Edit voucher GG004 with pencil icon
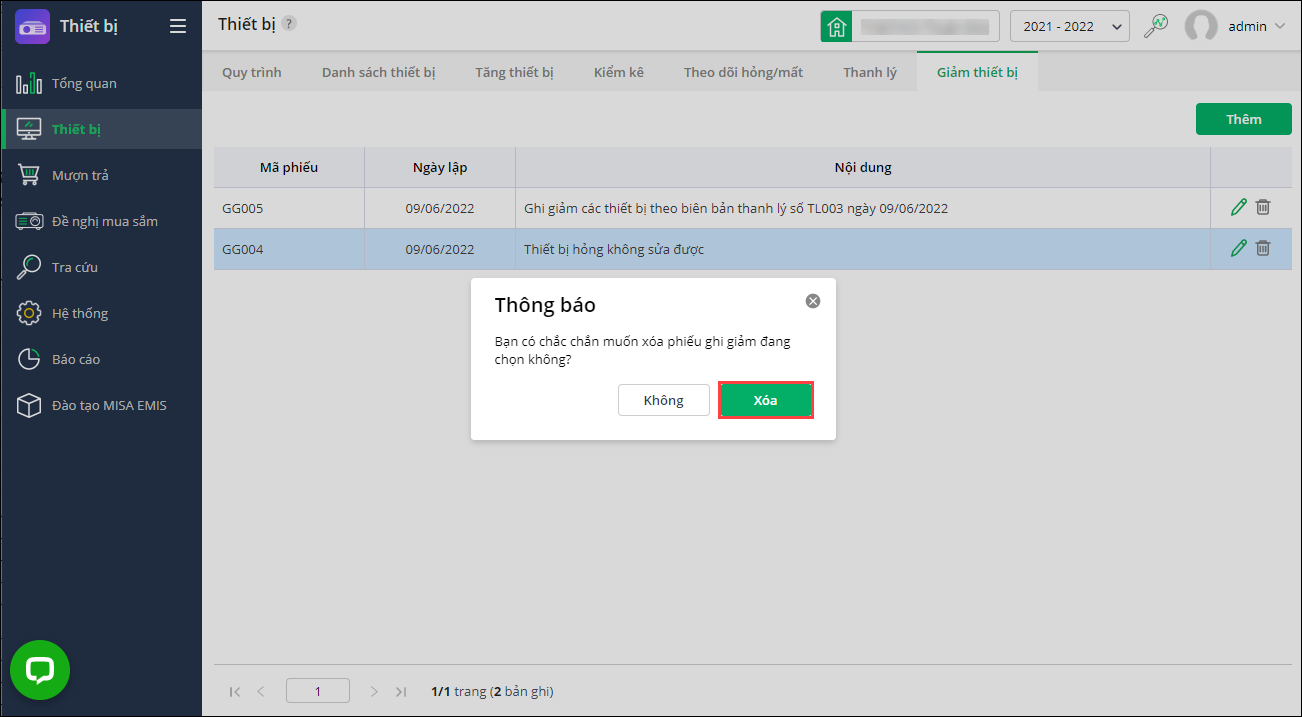The width and height of the screenshot is (1302, 717). click(x=1239, y=248)
